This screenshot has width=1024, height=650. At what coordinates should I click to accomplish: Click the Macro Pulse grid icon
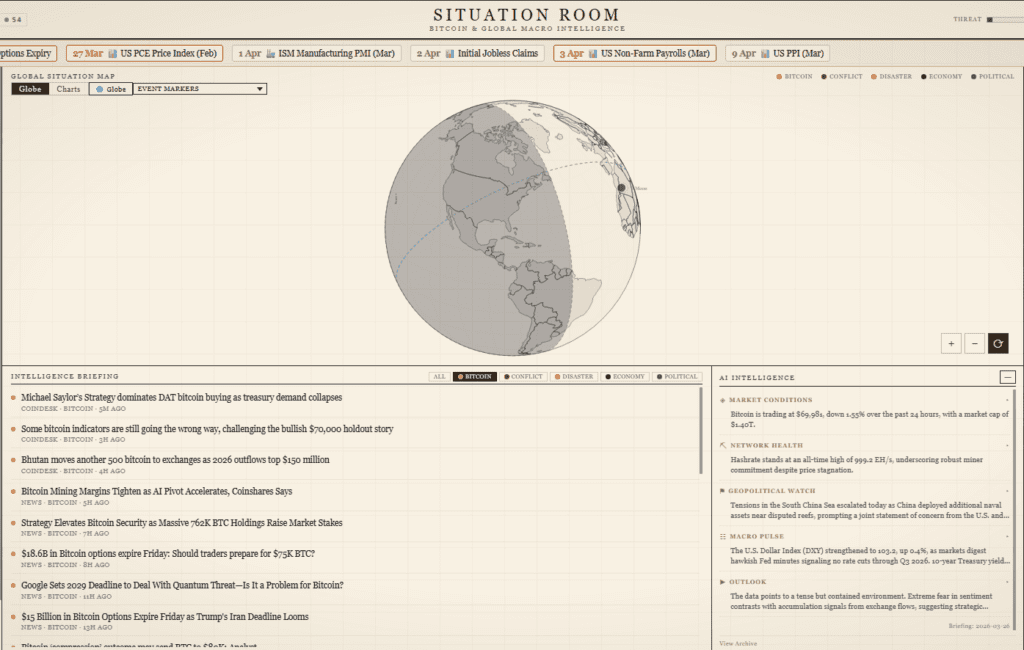pos(723,535)
